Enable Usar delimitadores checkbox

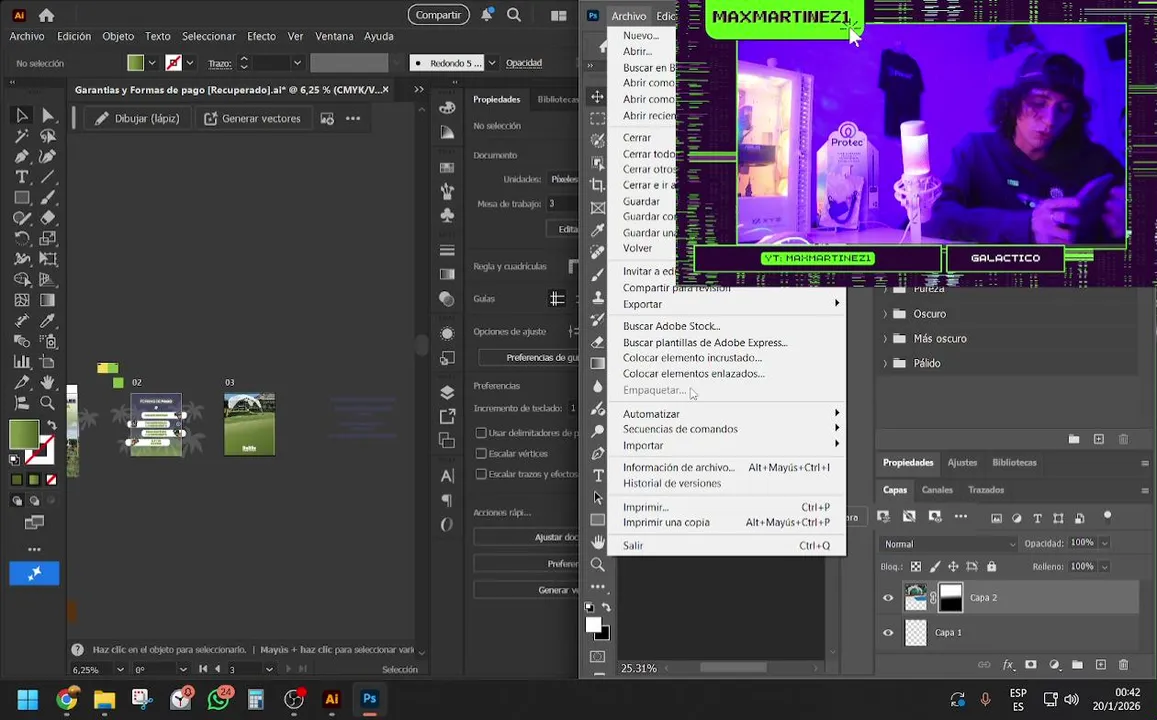[x=481, y=433]
